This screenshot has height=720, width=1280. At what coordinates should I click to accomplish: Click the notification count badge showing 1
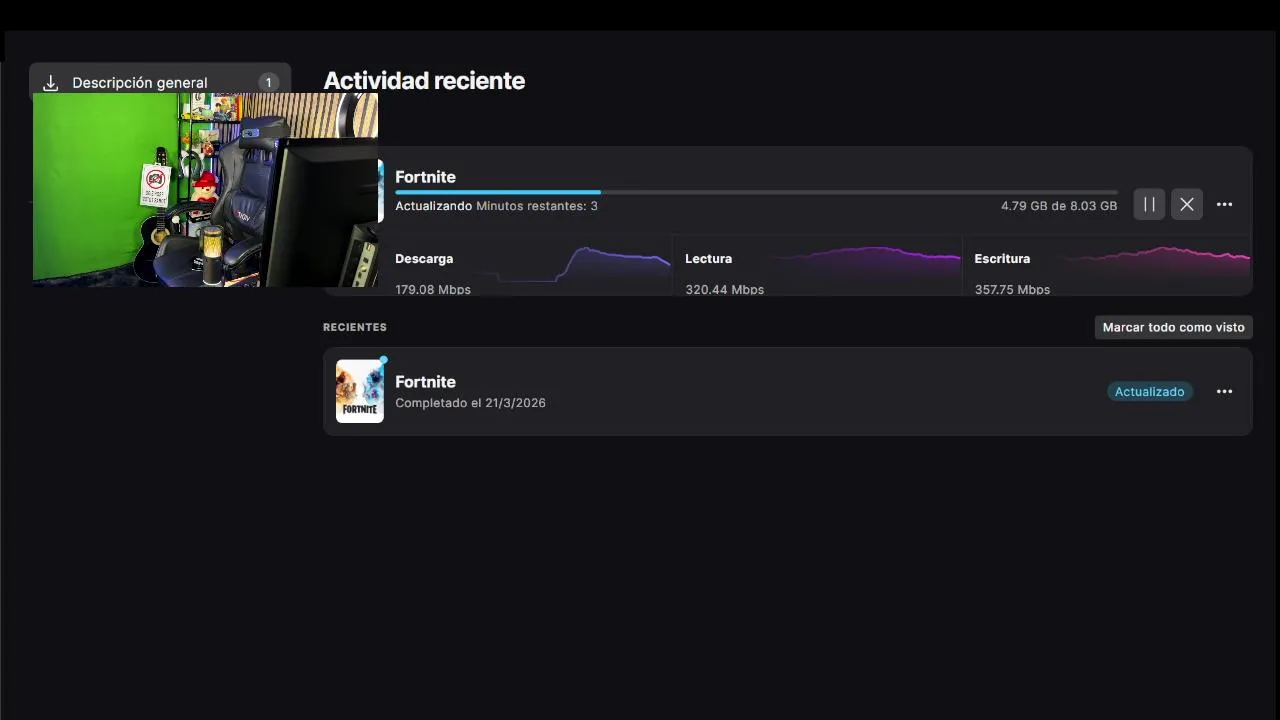267,82
